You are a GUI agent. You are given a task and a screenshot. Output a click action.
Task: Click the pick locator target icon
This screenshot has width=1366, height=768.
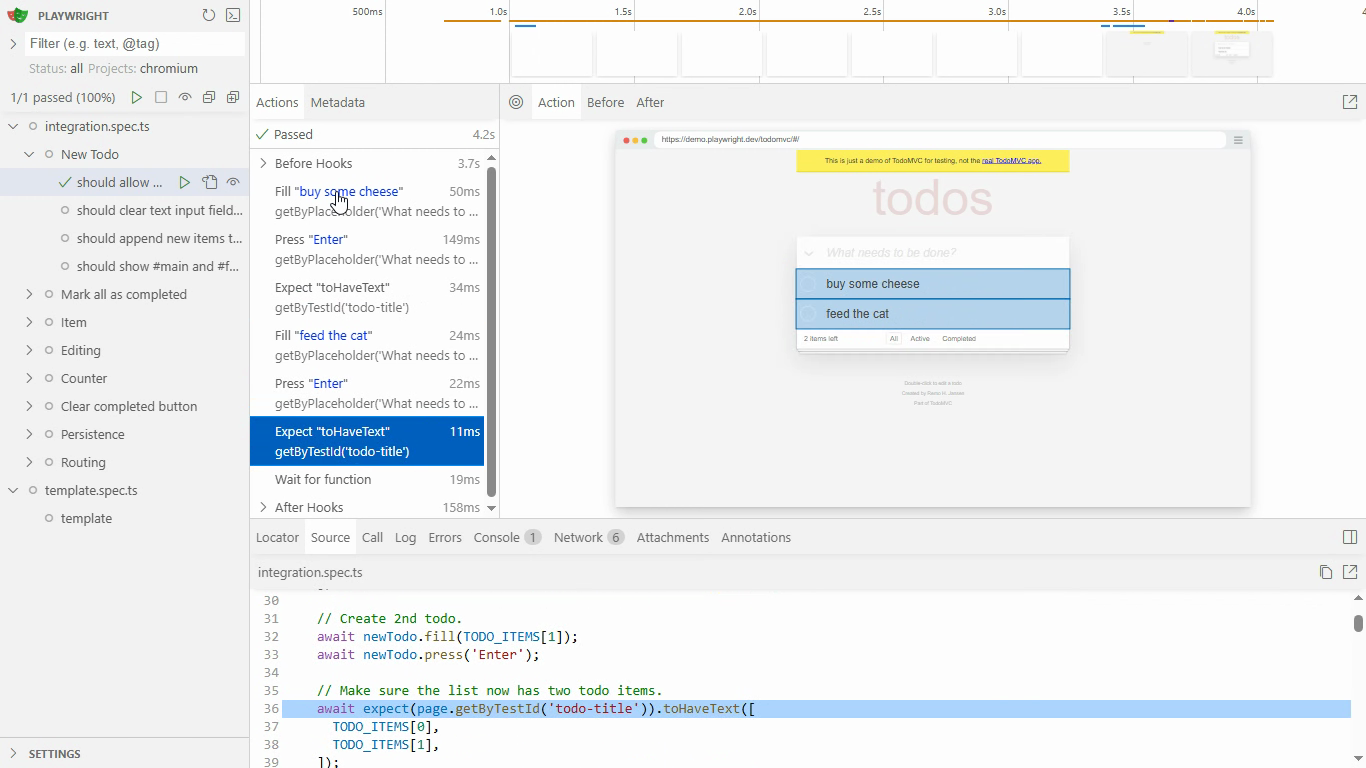pyautogui.click(x=516, y=102)
